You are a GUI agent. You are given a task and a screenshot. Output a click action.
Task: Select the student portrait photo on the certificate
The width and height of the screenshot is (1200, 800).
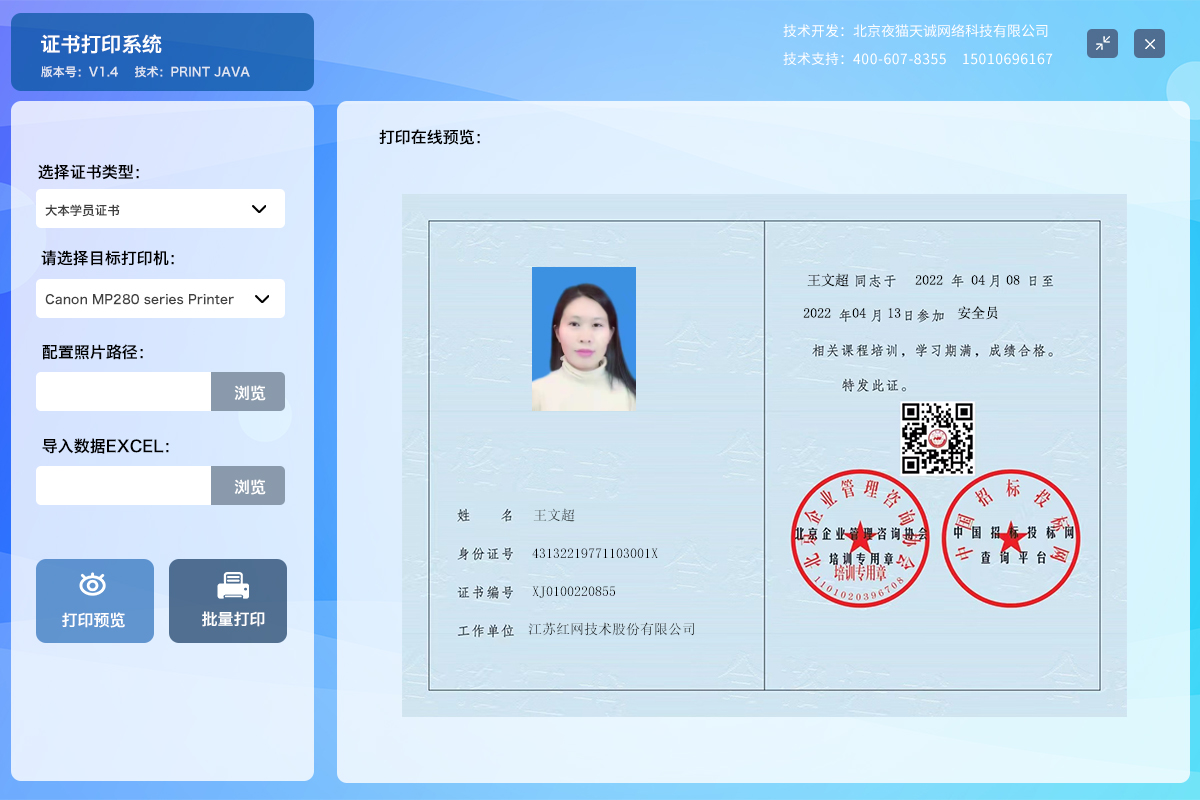(x=583, y=337)
